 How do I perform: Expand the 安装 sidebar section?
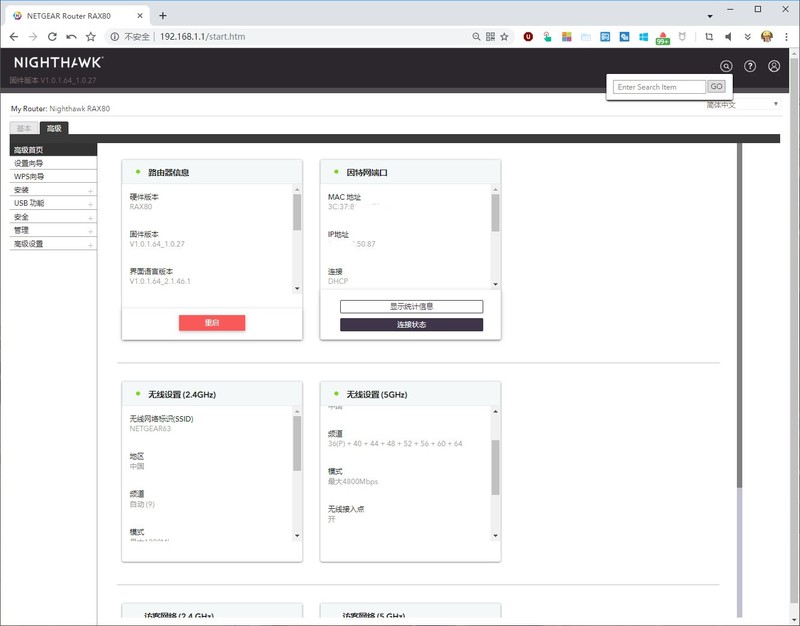pyautogui.click(x=53, y=190)
